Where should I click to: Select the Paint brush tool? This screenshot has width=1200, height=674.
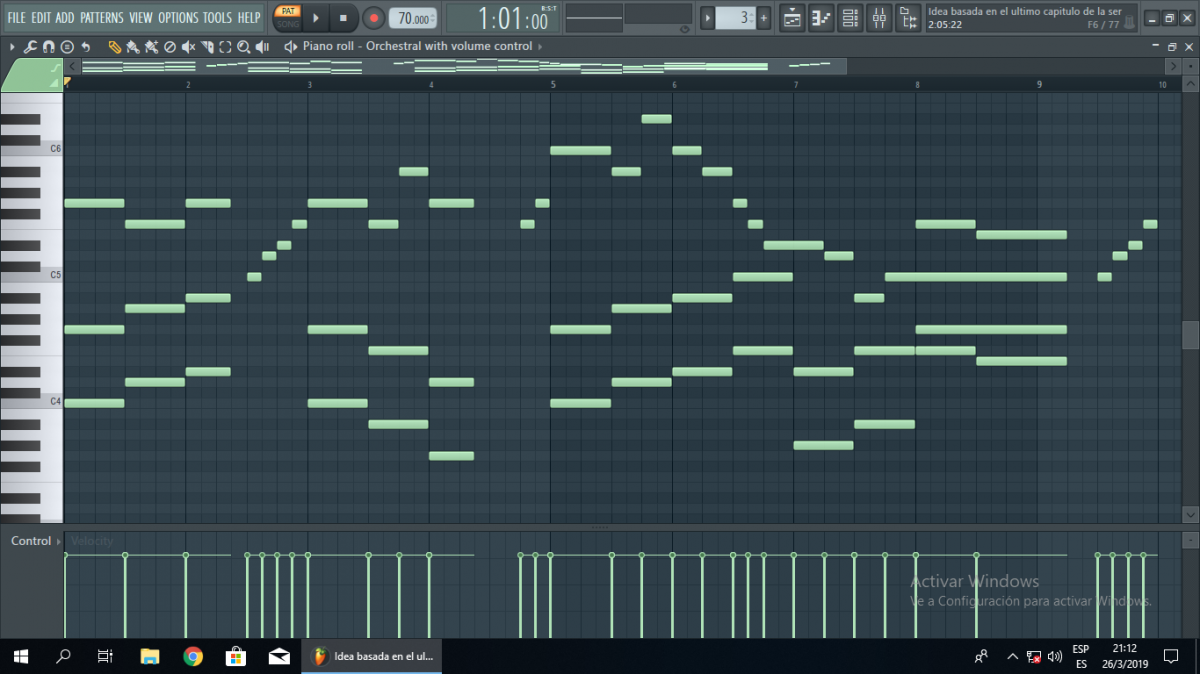pyautogui.click(x=132, y=47)
